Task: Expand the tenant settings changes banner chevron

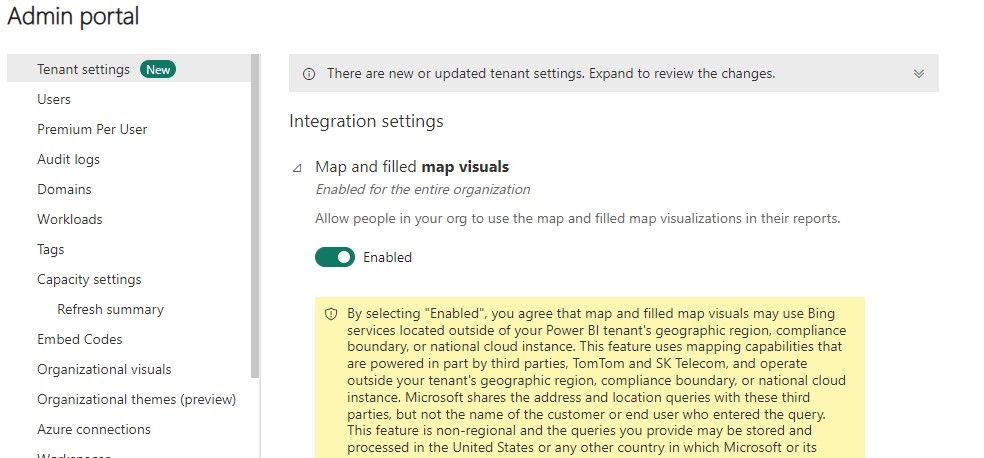Action: coord(919,74)
